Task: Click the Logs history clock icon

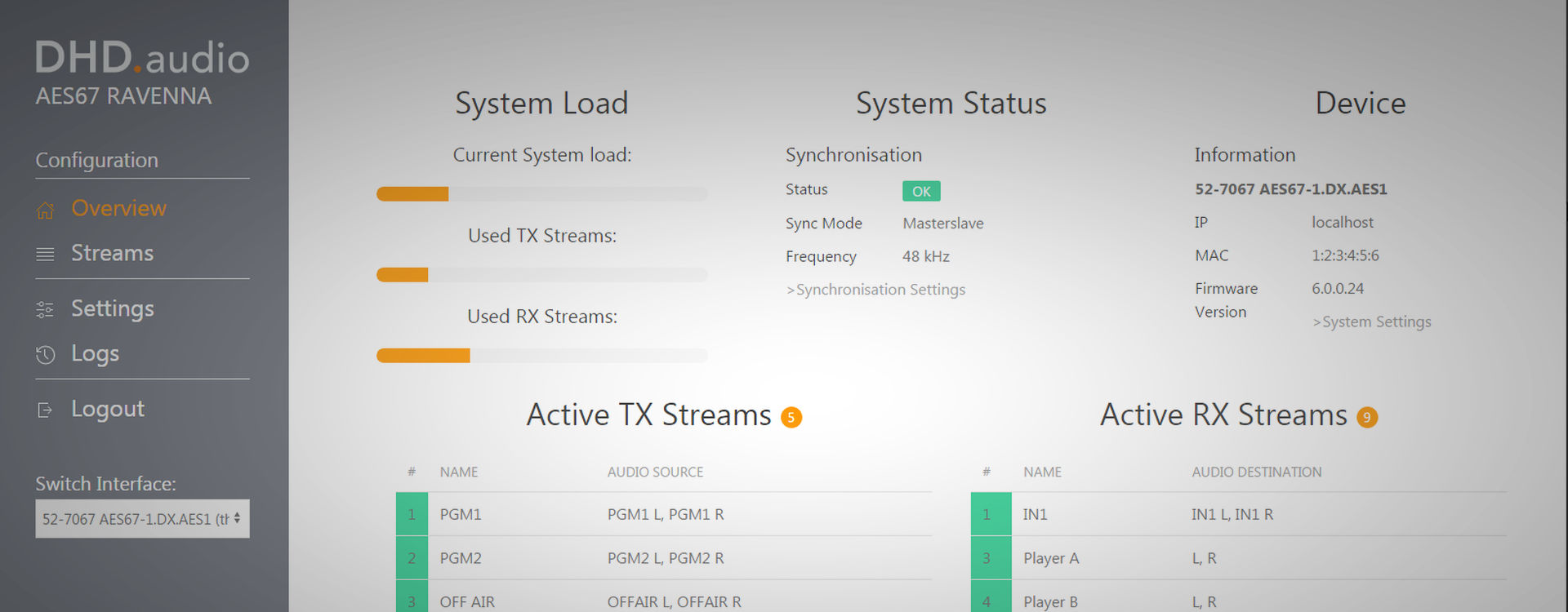Action: click(45, 355)
